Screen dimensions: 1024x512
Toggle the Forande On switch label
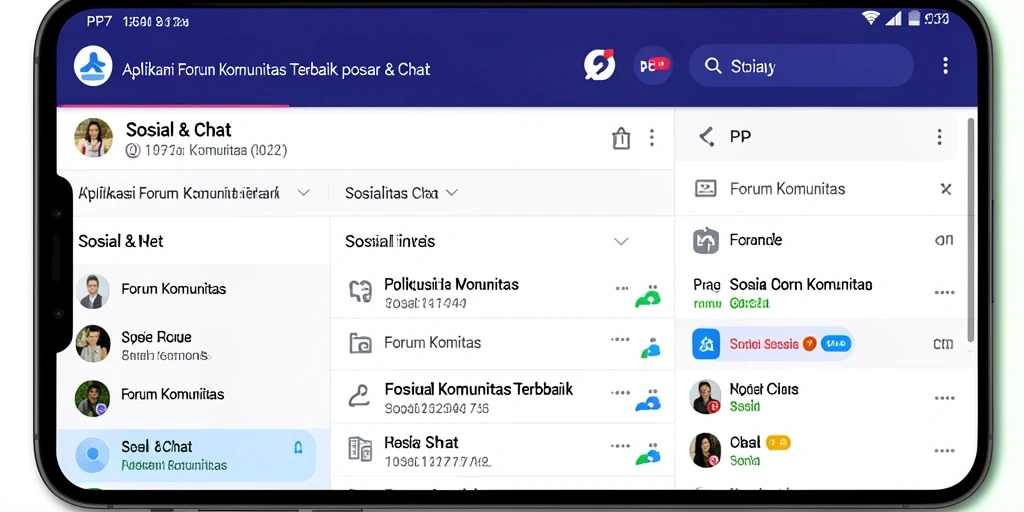(x=944, y=240)
